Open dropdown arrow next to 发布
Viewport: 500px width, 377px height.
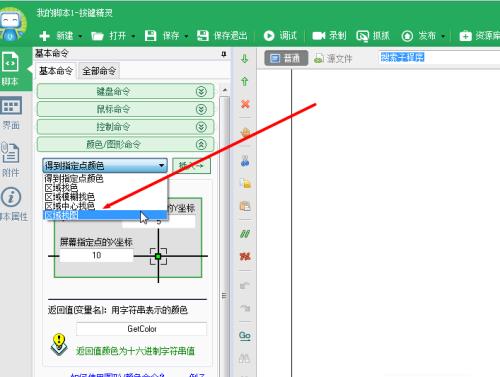click(x=443, y=36)
